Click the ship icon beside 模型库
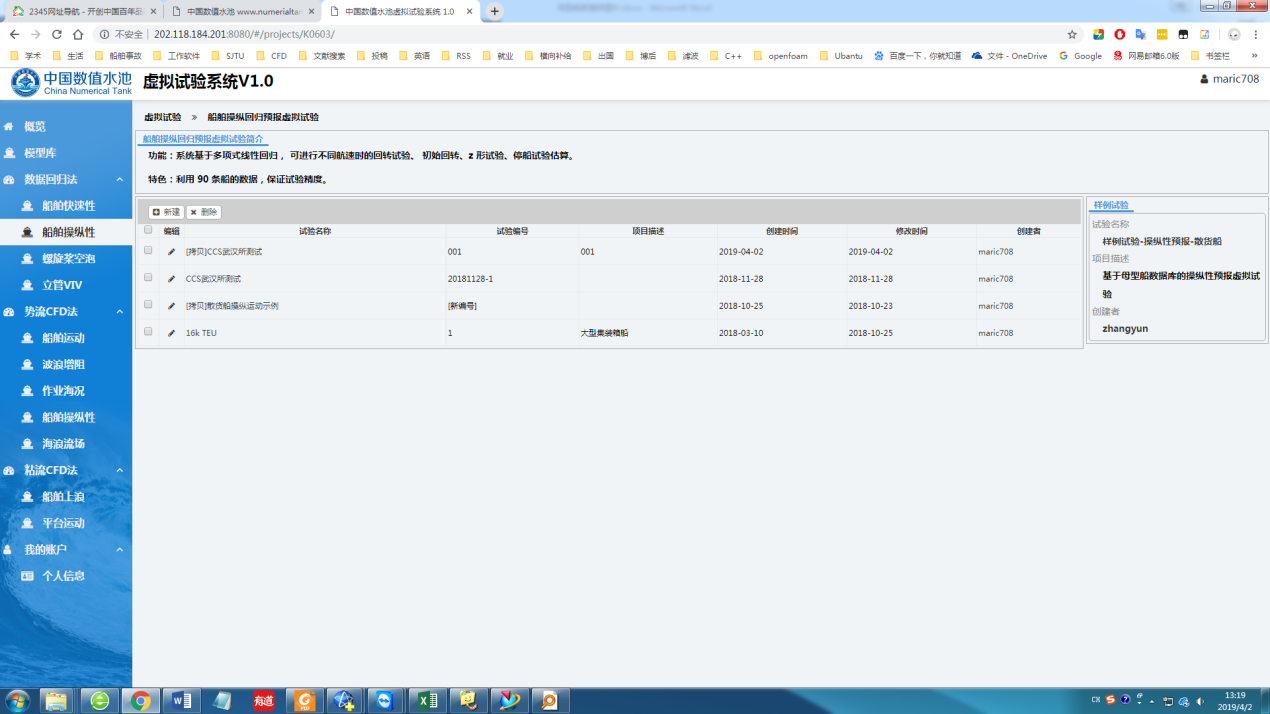This screenshot has height=714, width=1270. click(9, 153)
